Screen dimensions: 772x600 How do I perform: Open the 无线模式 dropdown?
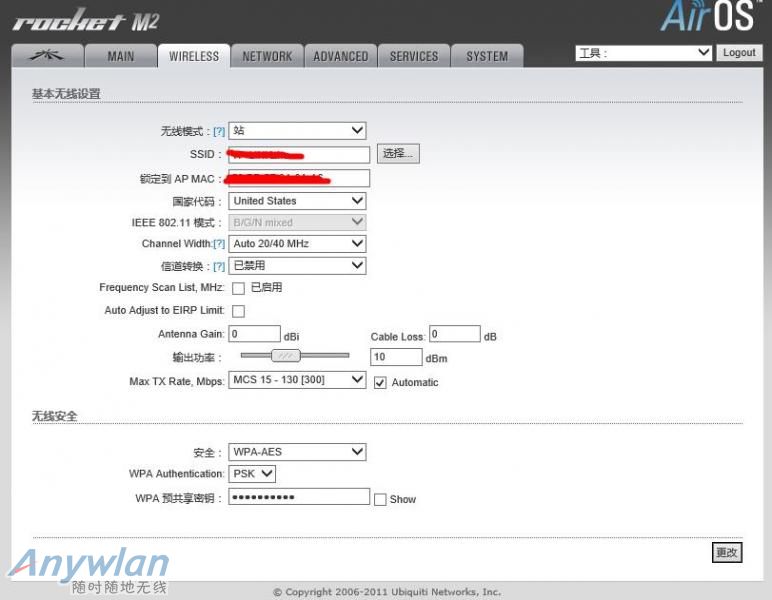point(297,130)
